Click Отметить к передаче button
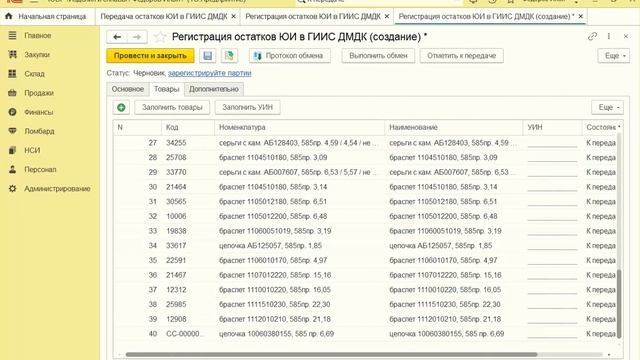 pos(462,56)
